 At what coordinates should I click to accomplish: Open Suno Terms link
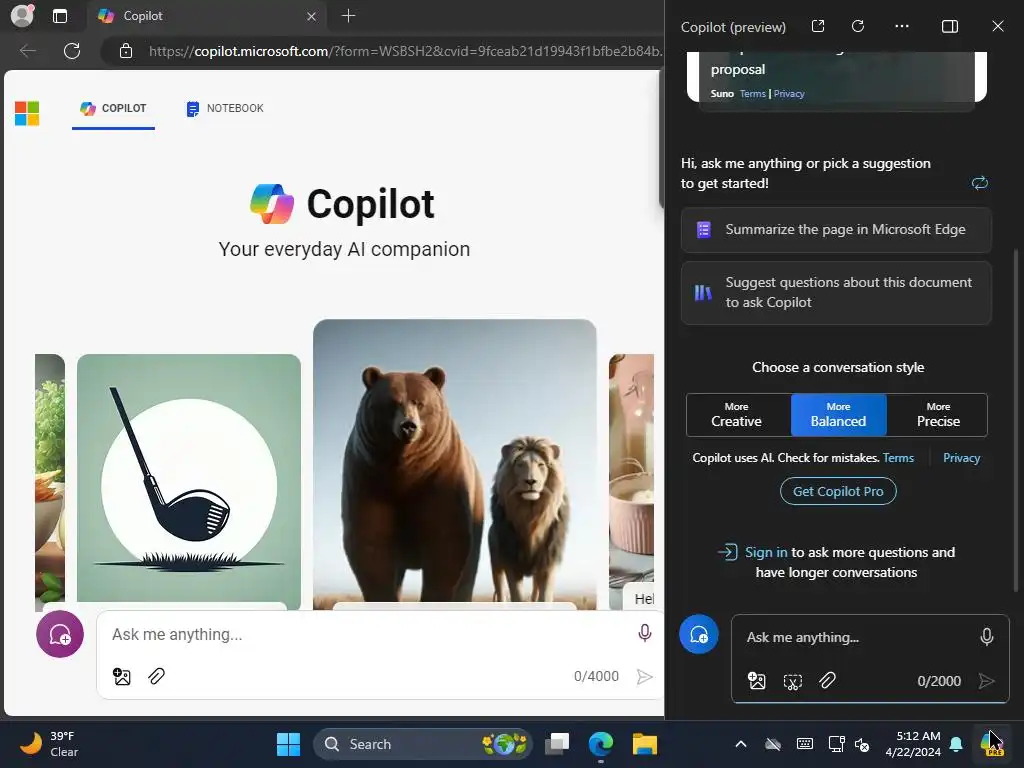(752, 93)
